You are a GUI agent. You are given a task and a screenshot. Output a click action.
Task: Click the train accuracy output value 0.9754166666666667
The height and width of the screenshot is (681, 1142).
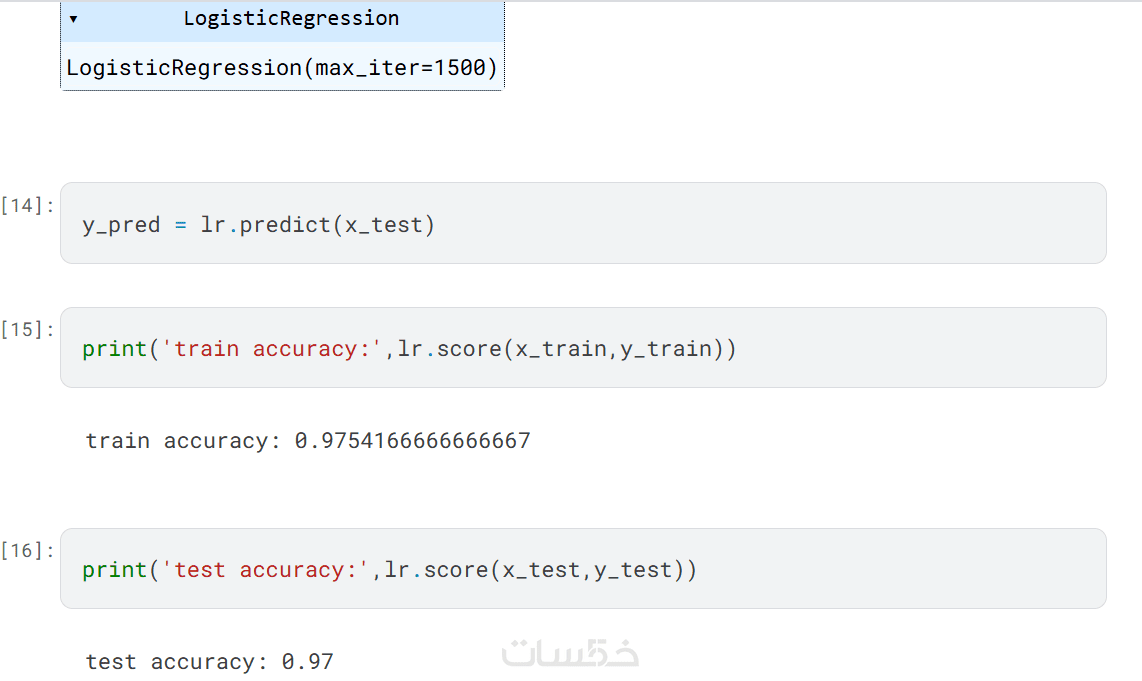pos(412,441)
